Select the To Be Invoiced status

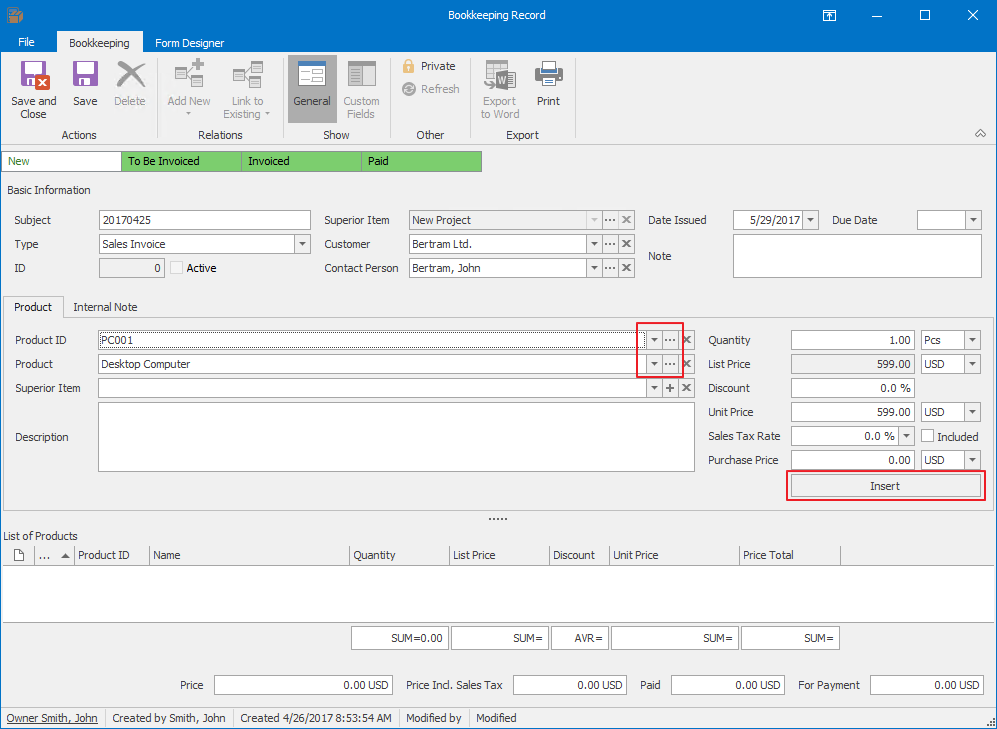point(181,161)
